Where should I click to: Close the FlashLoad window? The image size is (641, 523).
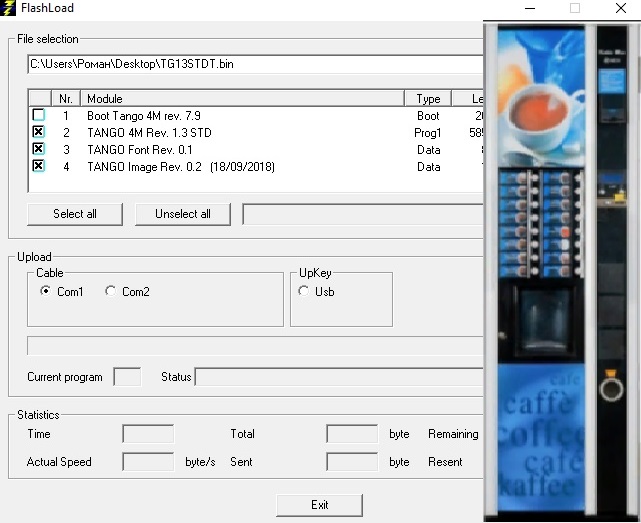tap(621, 8)
